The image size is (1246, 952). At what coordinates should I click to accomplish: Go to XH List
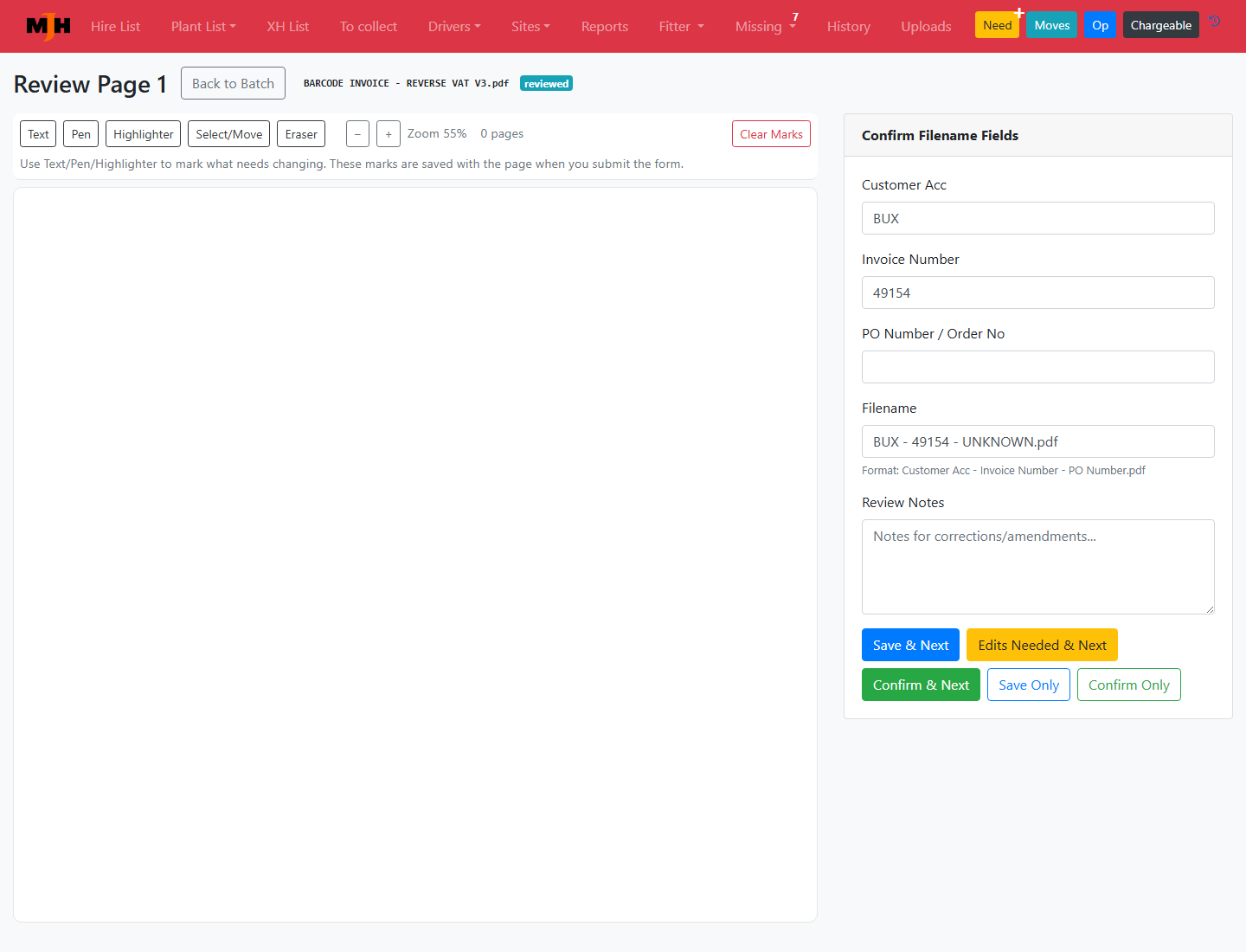coord(288,26)
